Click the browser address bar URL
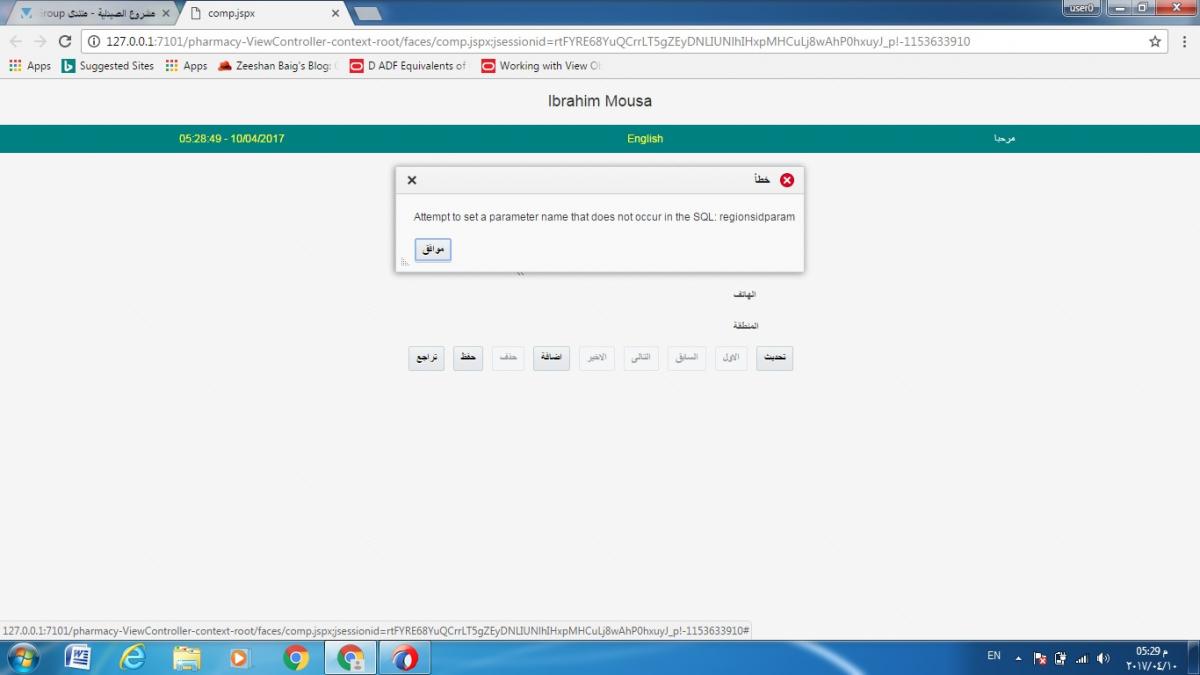The height and width of the screenshot is (675, 1200). pos(540,42)
